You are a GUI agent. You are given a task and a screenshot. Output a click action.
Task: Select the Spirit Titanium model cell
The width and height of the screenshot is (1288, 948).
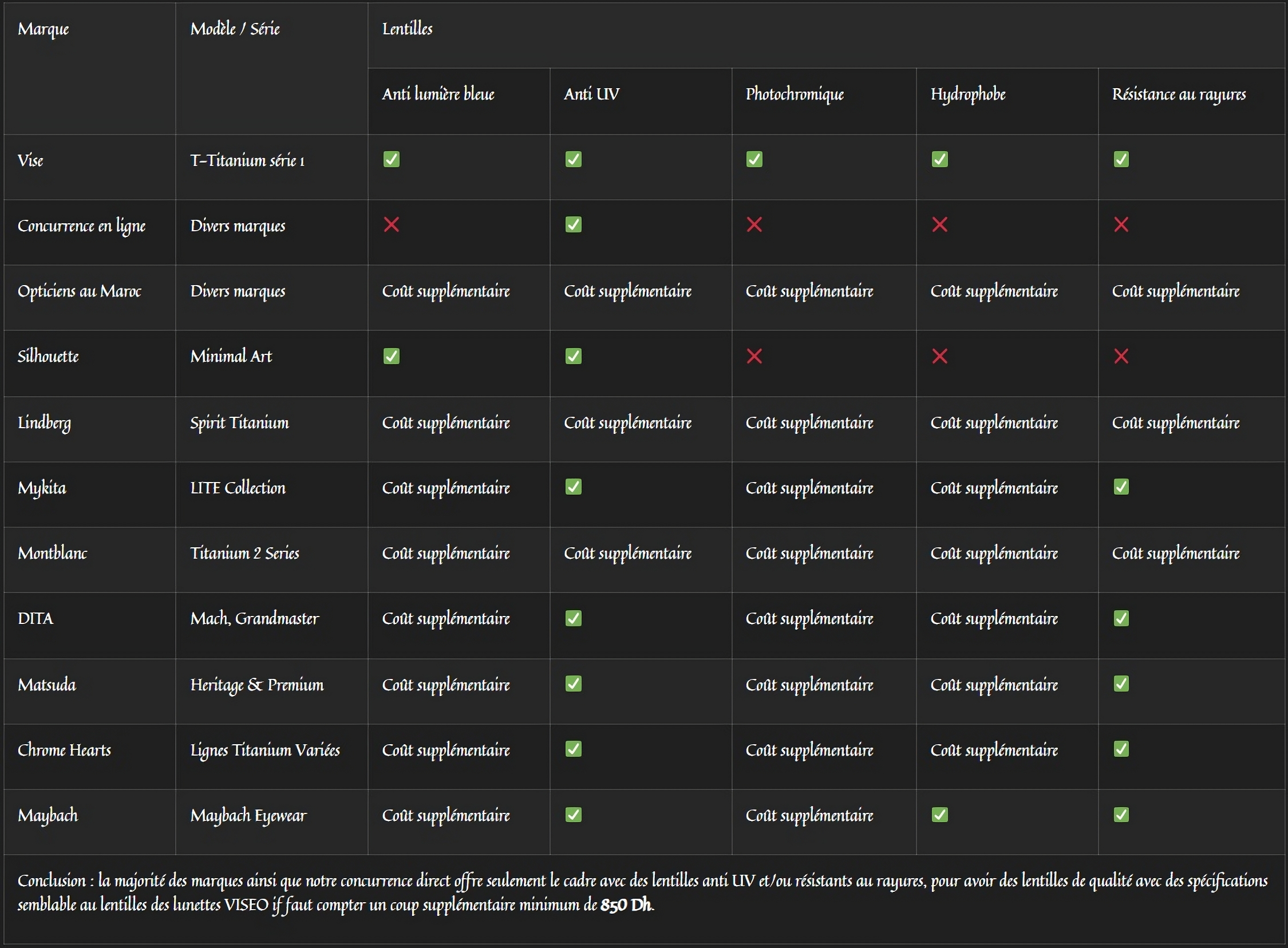(x=271, y=429)
